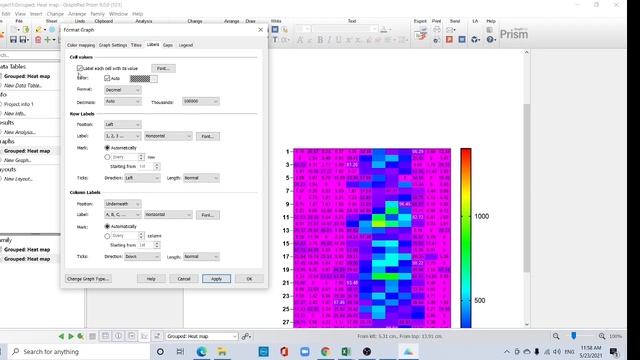
Task: Open Row Labels Position dropdown showing Left
Action: [x=122, y=124]
